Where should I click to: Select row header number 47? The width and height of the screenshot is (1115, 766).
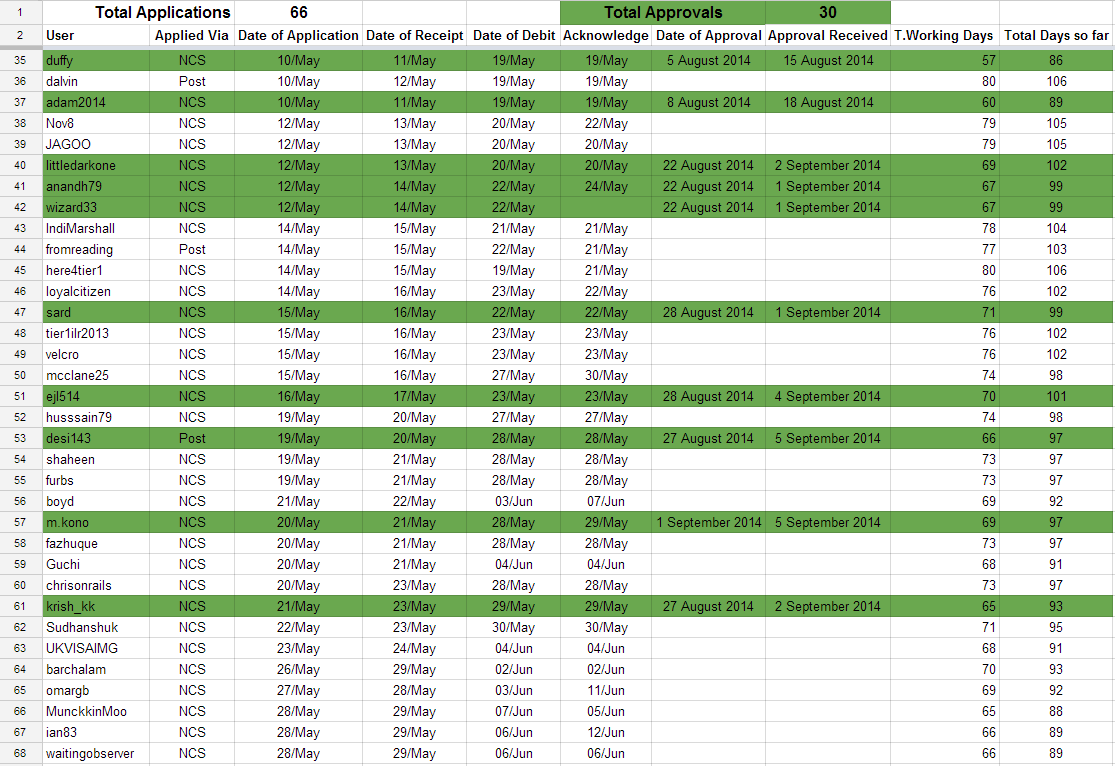click(20, 312)
